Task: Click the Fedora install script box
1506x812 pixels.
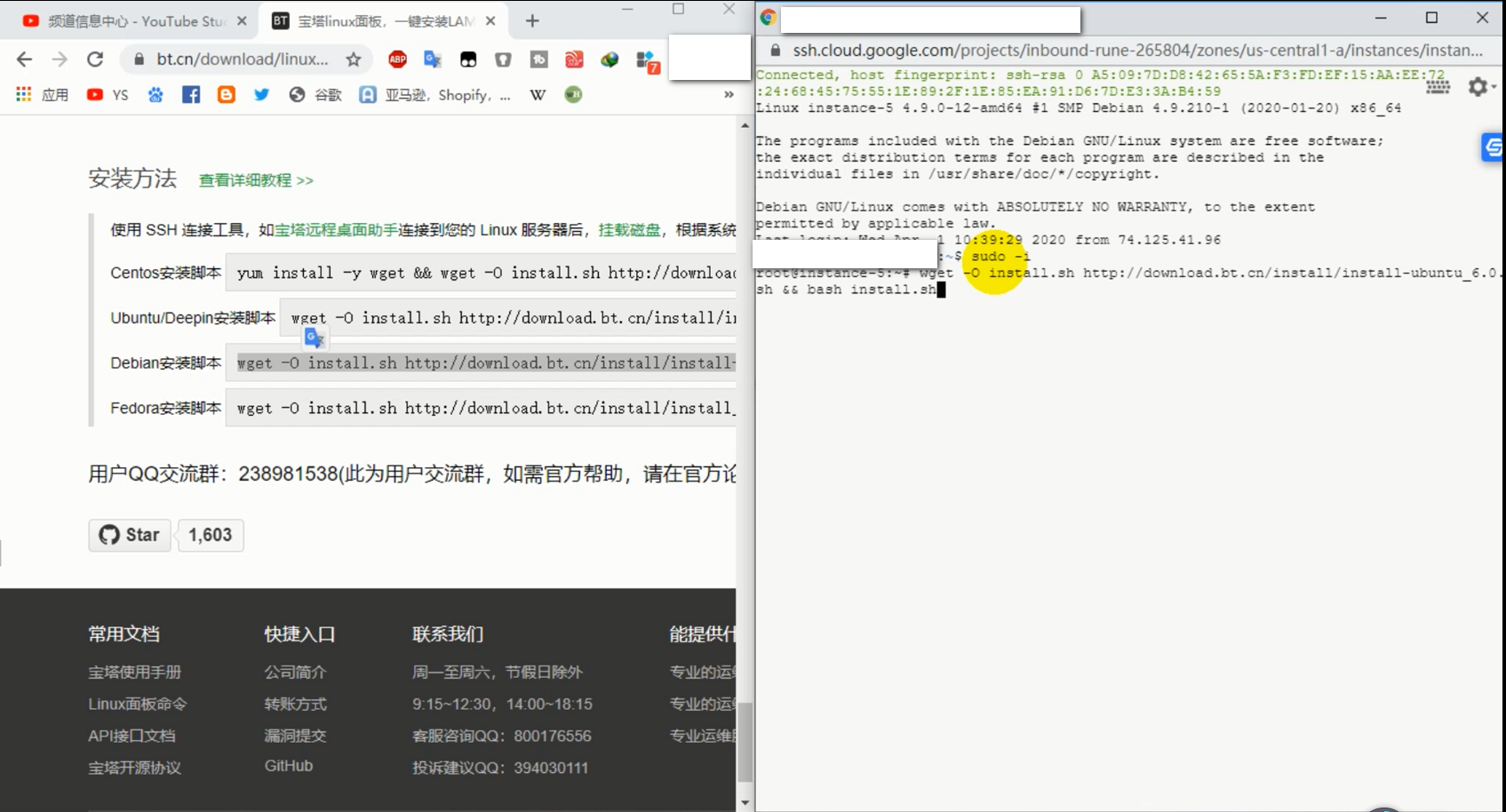Action: tap(481, 408)
